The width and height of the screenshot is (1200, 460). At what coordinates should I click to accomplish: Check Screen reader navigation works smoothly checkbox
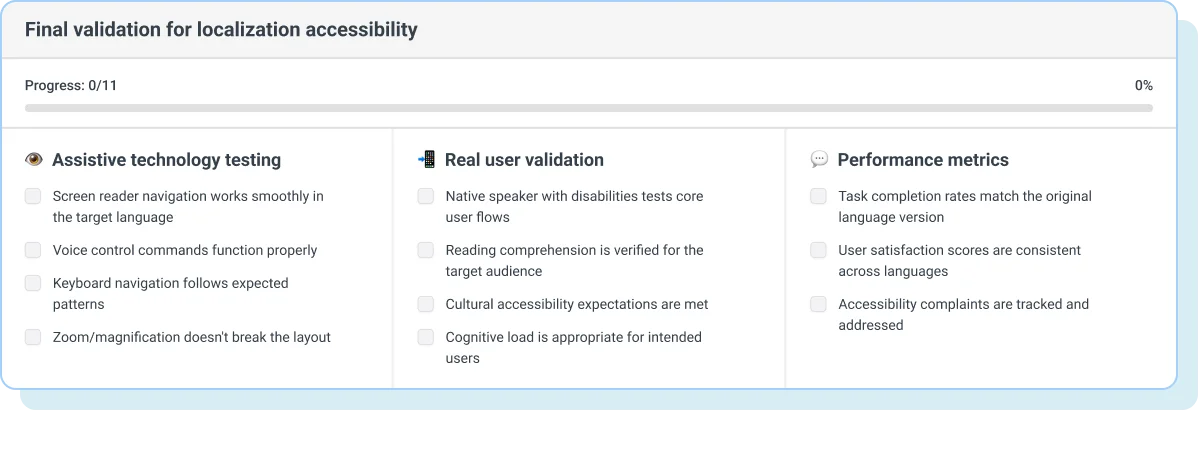tap(34, 197)
